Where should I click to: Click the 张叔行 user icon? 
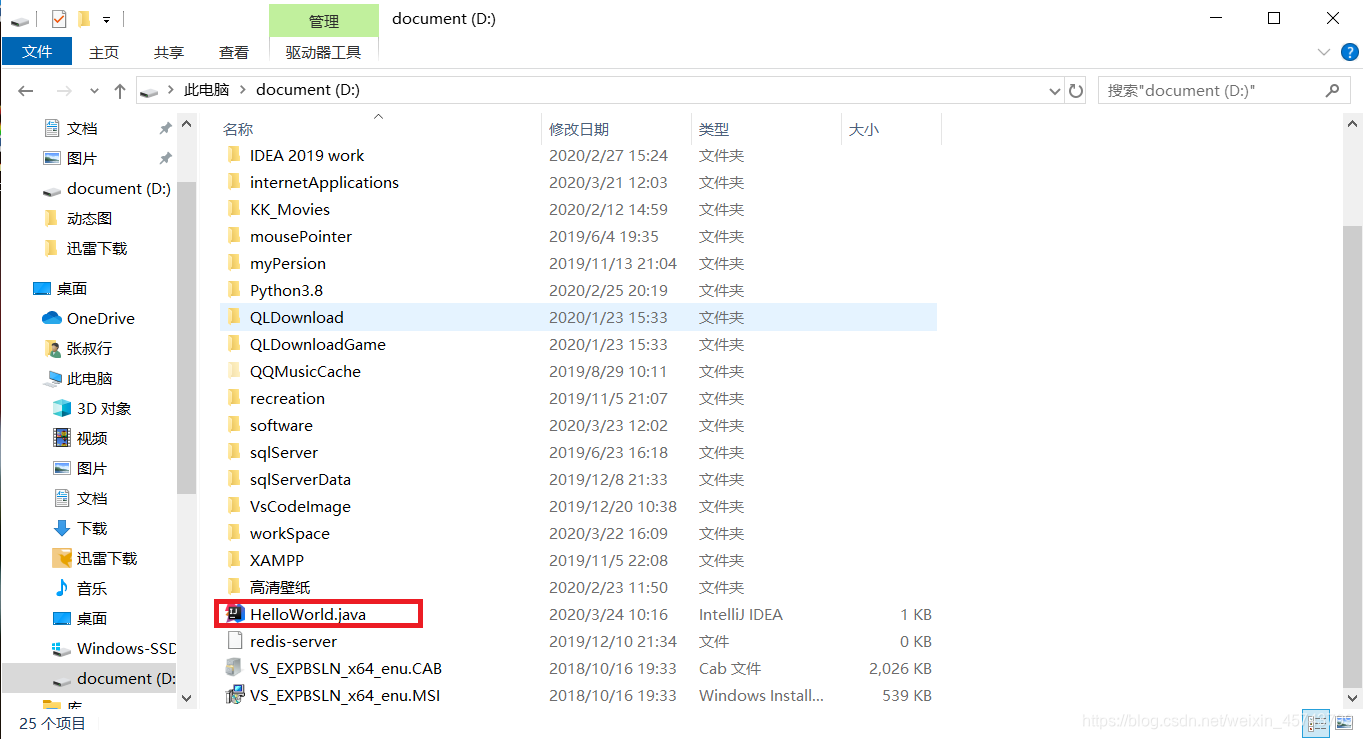pyautogui.click(x=53, y=348)
